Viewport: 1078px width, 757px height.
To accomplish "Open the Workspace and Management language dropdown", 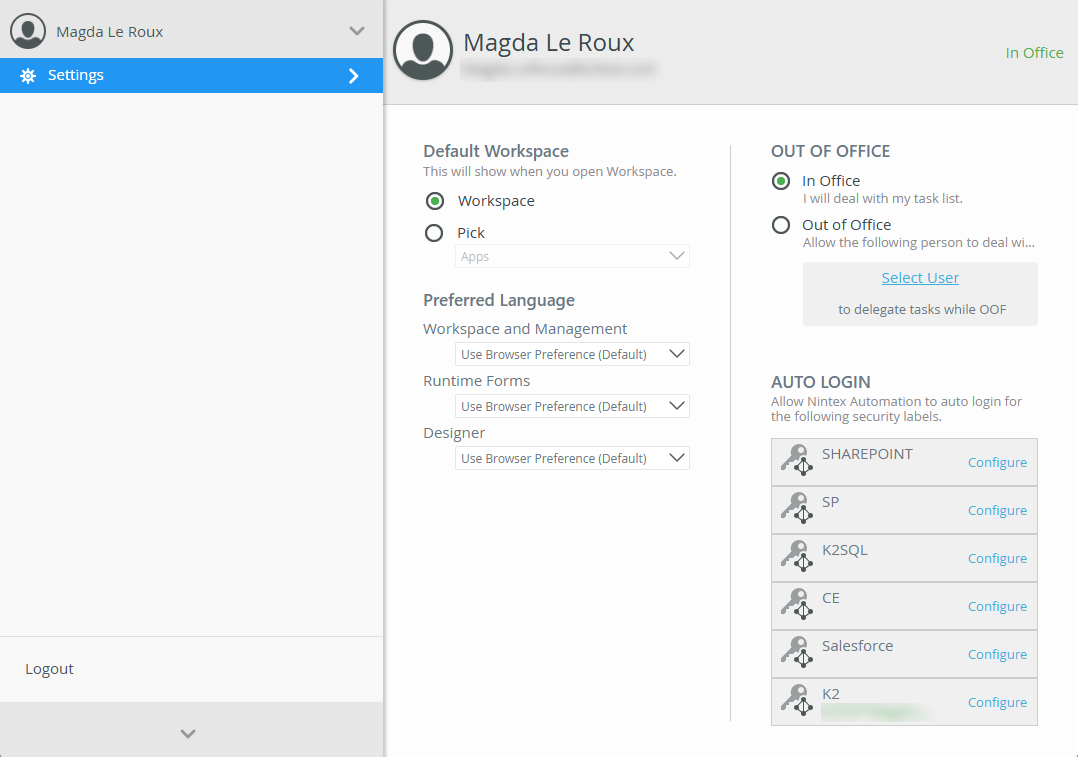I will 572,354.
